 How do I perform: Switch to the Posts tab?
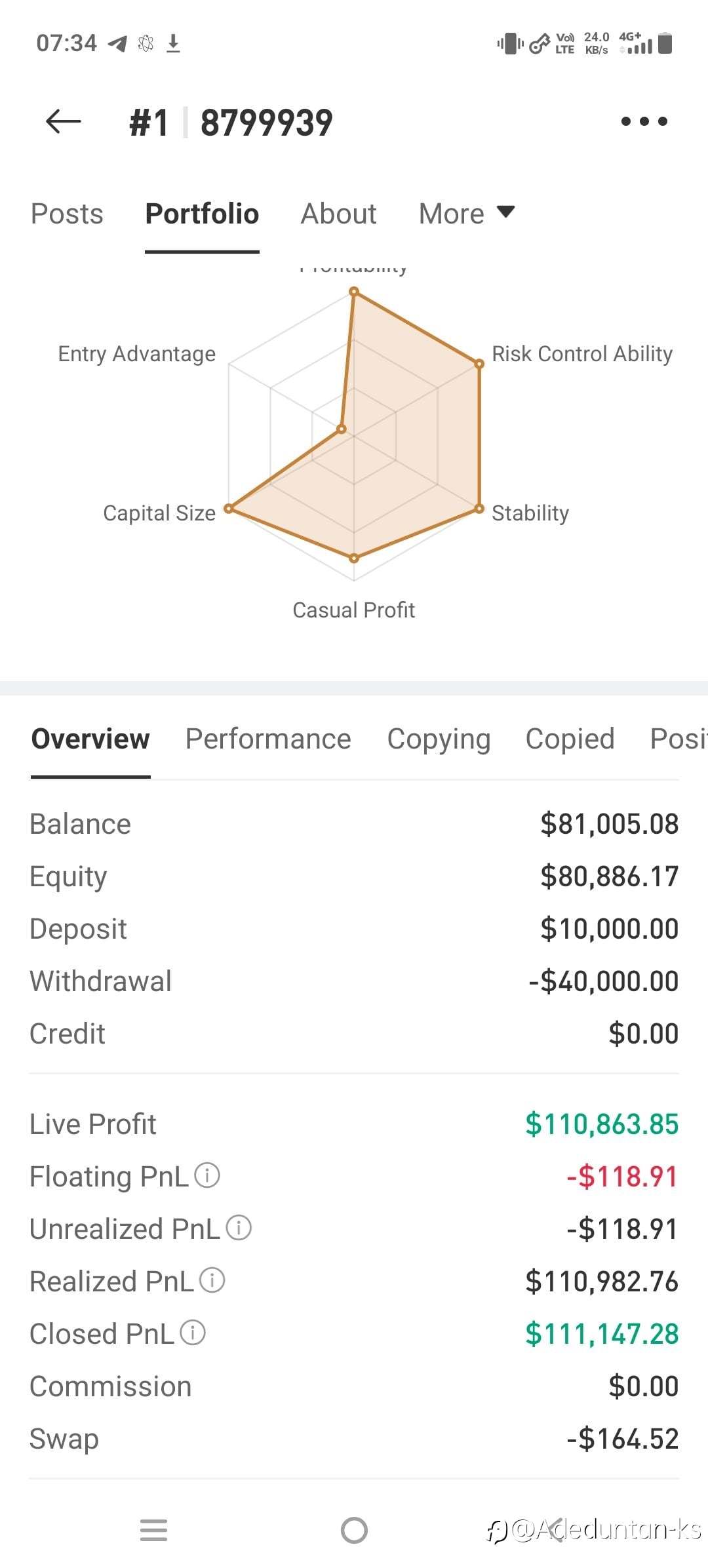click(67, 214)
